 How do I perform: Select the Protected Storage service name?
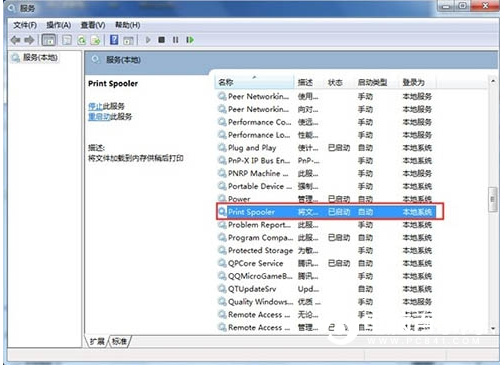(x=260, y=250)
